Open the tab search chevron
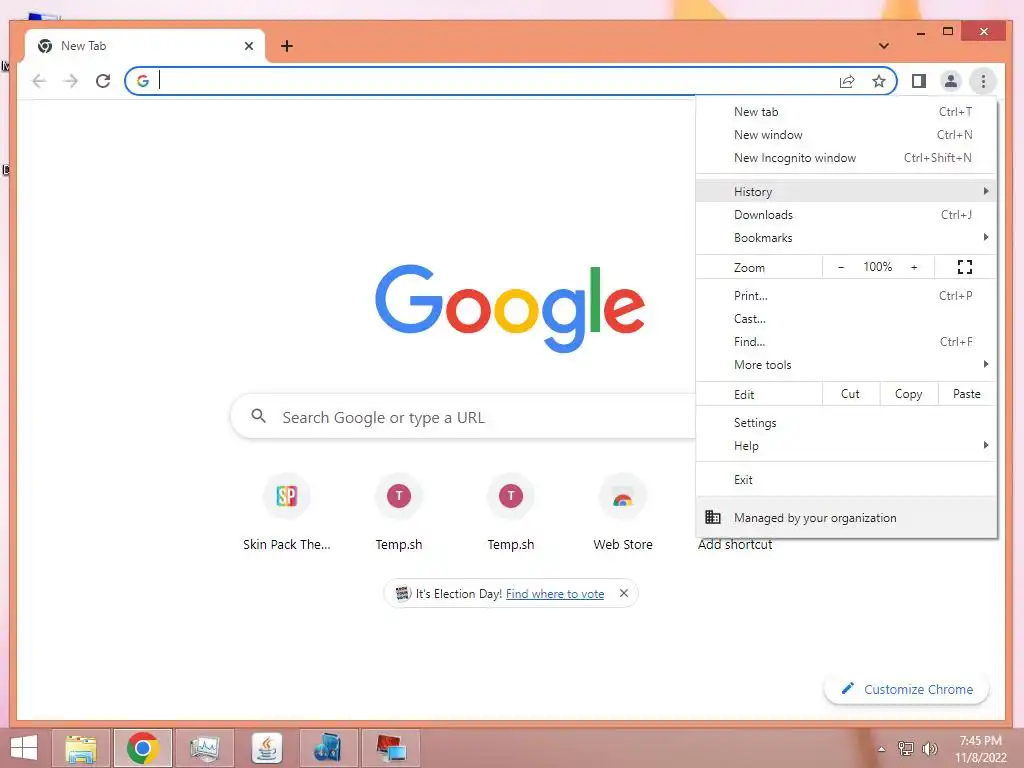This screenshot has height=768, width=1024. pyautogui.click(x=884, y=46)
